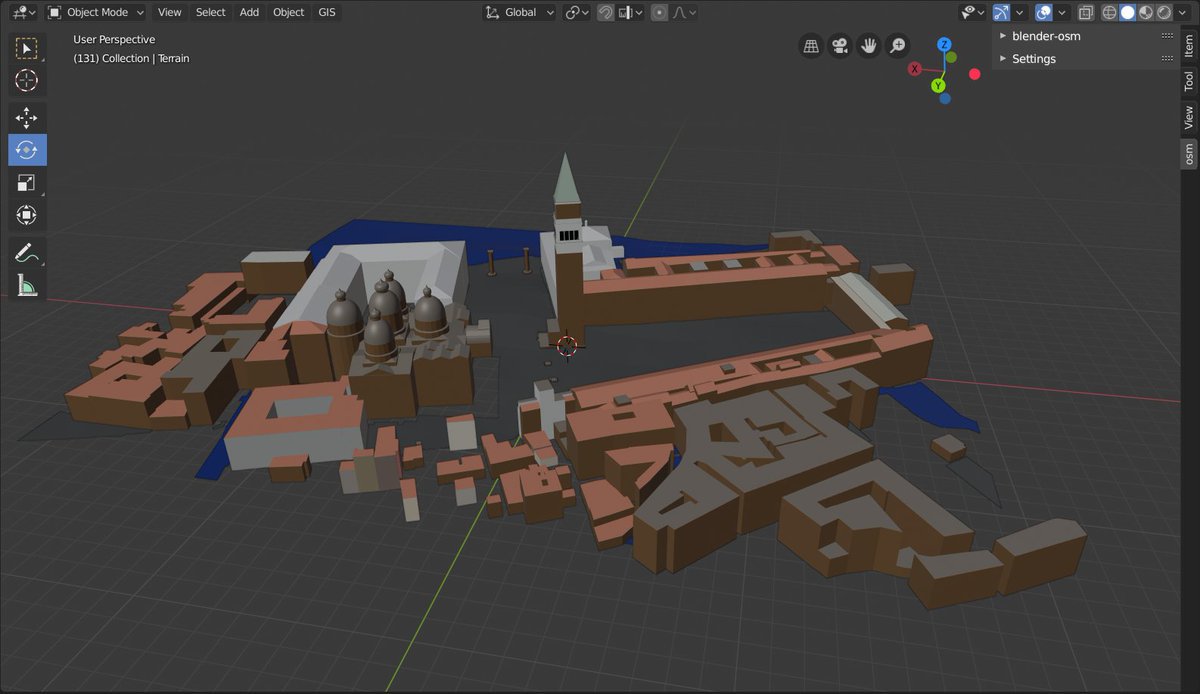1200x694 pixels.
Task: Open the GIS menu
Action: [x=327, y=13]
